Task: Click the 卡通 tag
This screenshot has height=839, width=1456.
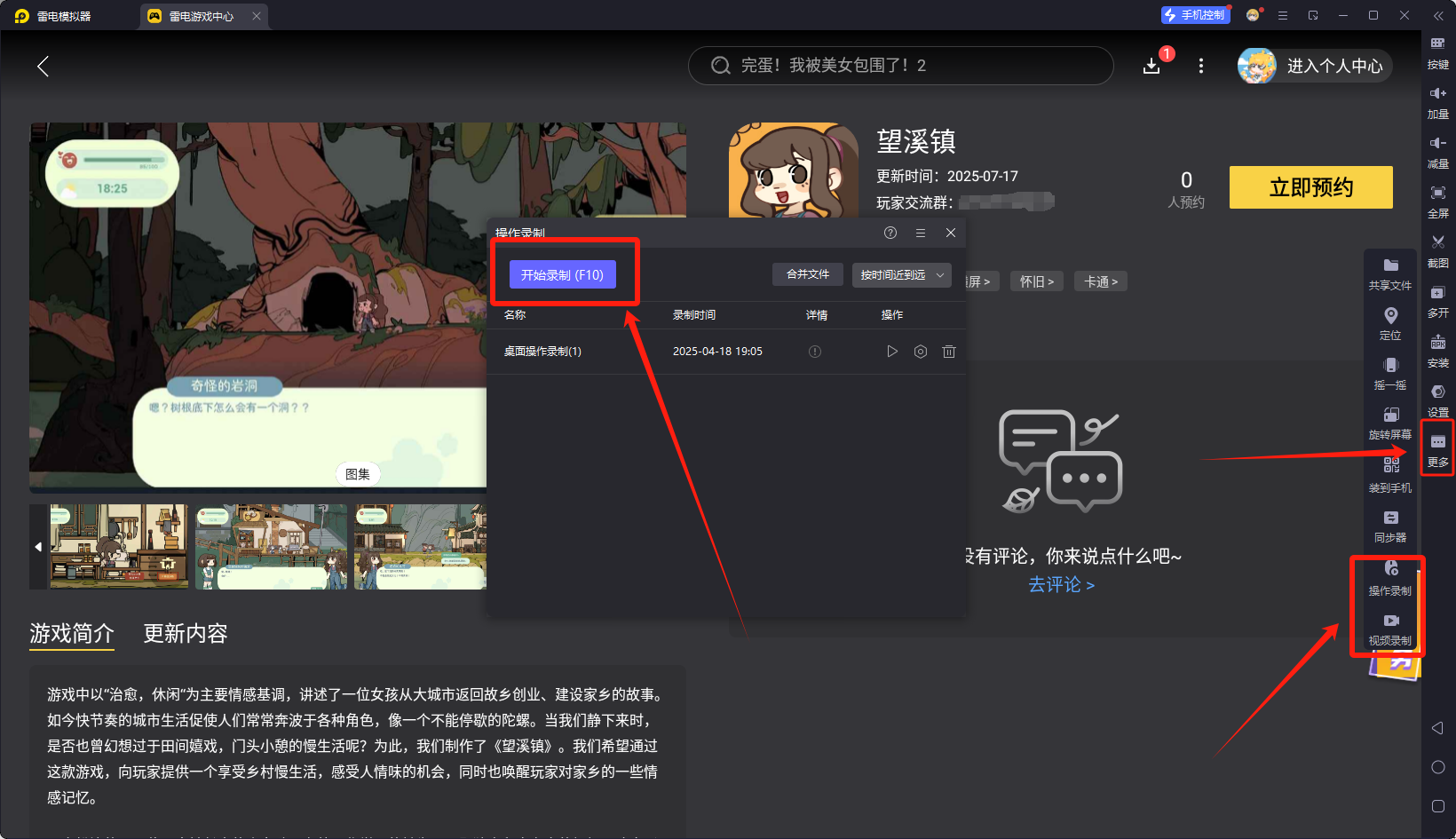Action: coord(1101,281)
